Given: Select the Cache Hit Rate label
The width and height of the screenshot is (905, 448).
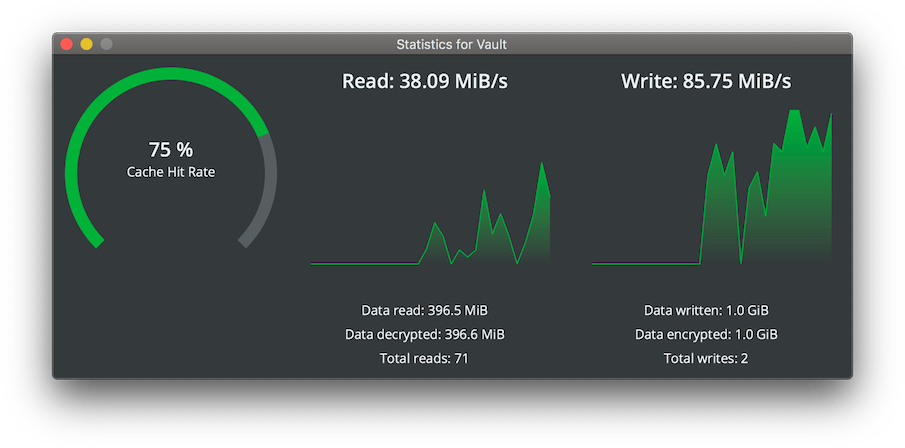Looking at the screenshot, I should coord(171,172).
